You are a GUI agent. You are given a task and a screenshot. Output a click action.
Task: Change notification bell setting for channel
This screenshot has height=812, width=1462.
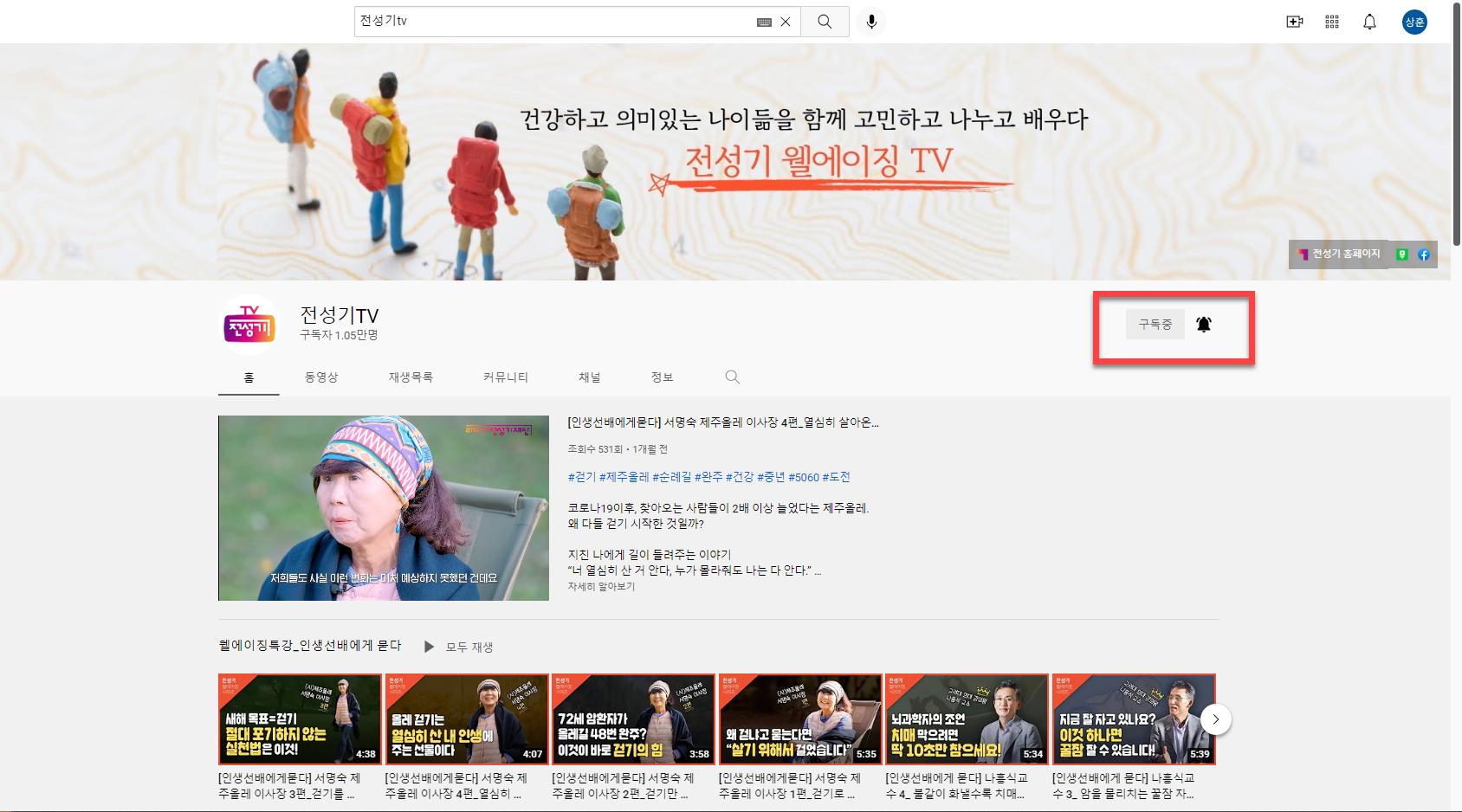tap(1204, 325)
